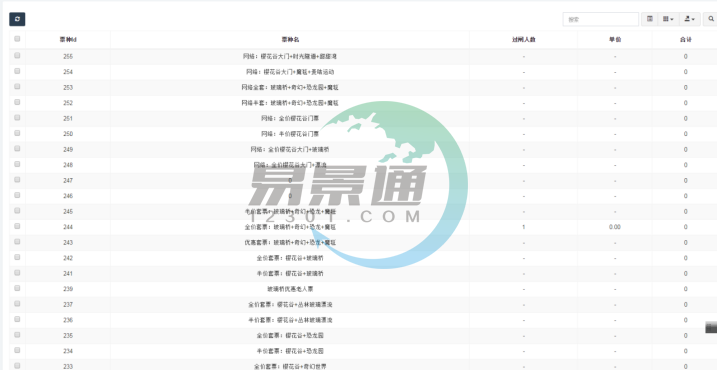Toggle the table card view icon
The width and height of the screenshot is (717, 370).
click(x=649, y=19)
